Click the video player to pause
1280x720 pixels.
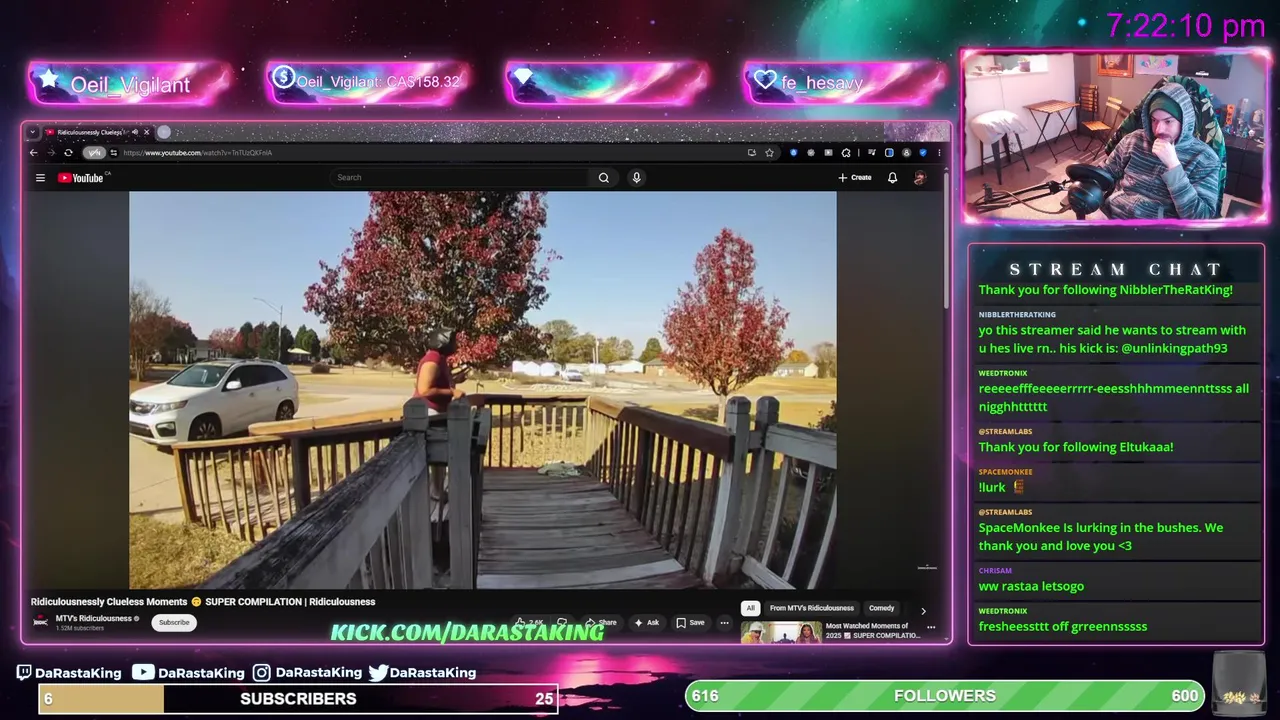click(482, 390)
